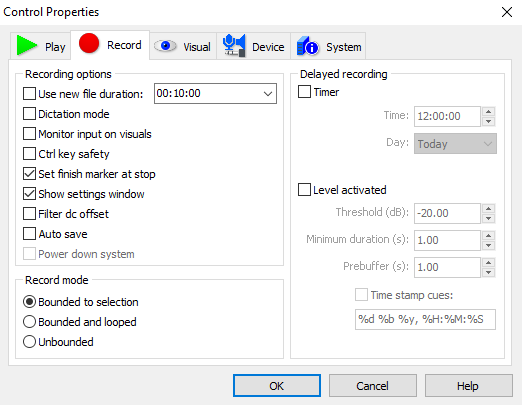Open Help for Control Properties
This screenshot has width=522, height=405.
click(x=468, y=386)
